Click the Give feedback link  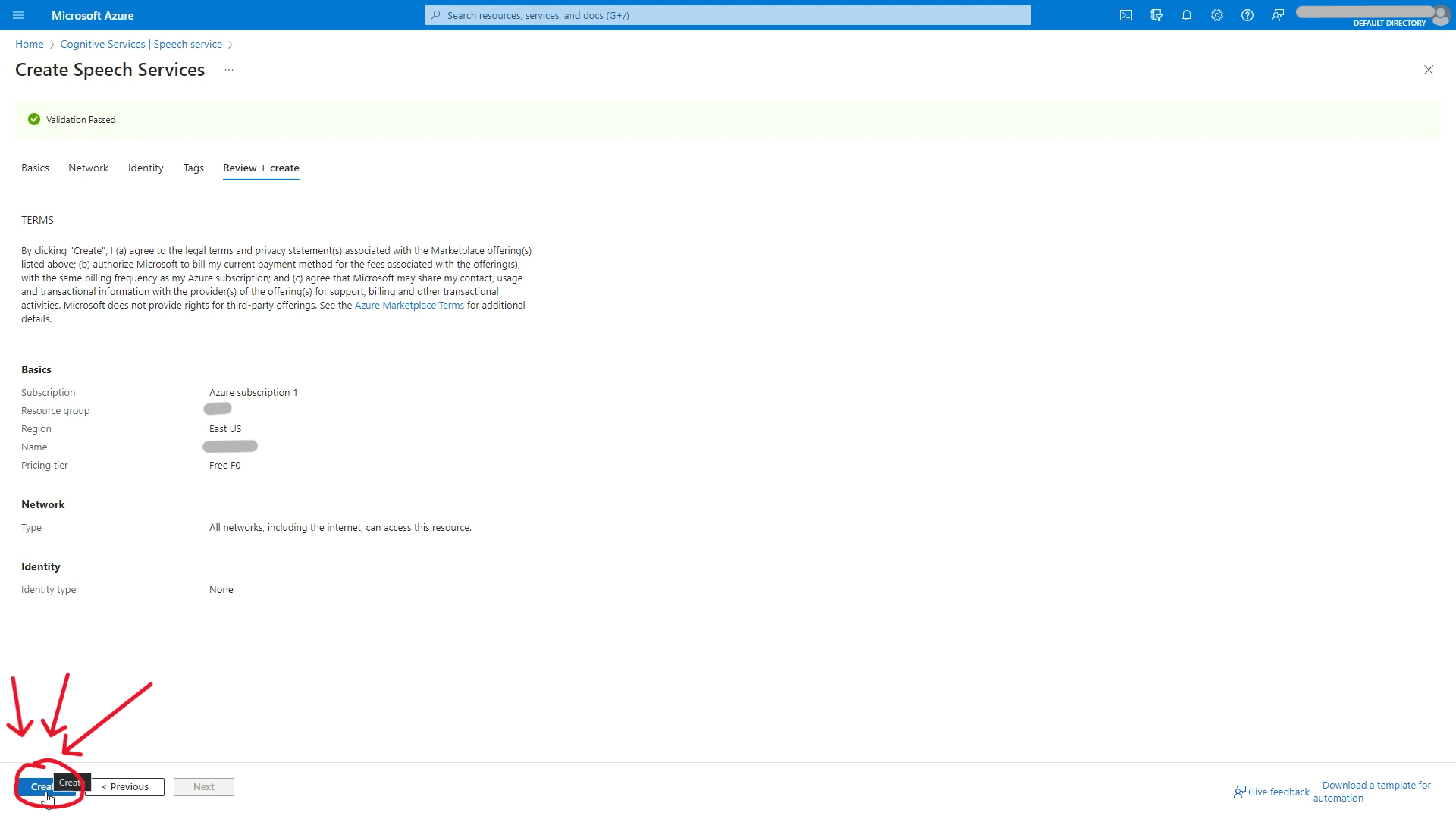pyautogui.click(x=1278, y=792)
